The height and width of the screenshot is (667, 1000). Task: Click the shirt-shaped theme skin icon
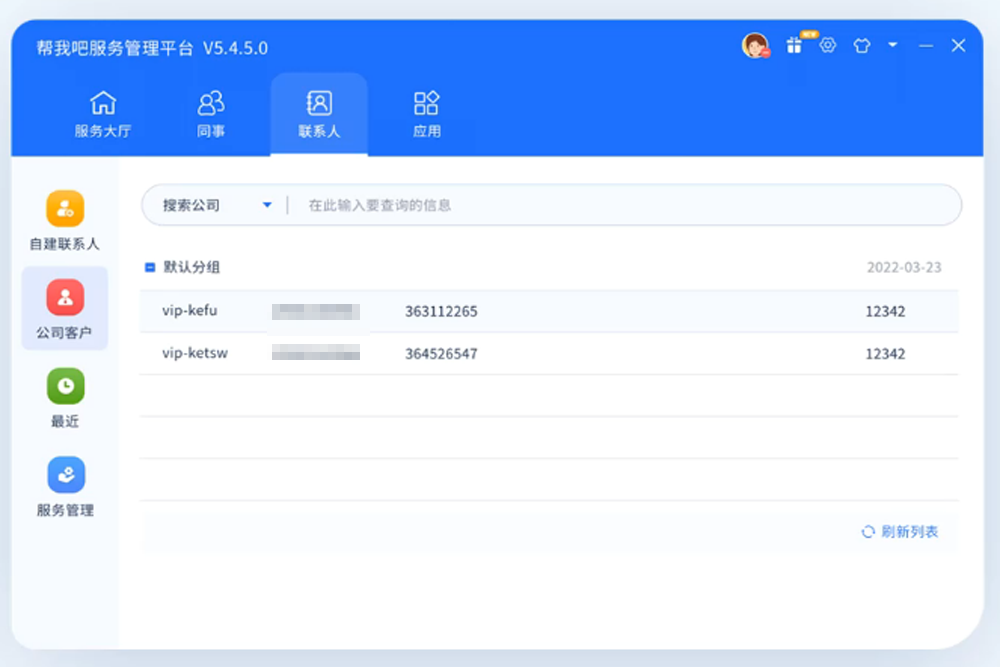[x=861, y=46]
